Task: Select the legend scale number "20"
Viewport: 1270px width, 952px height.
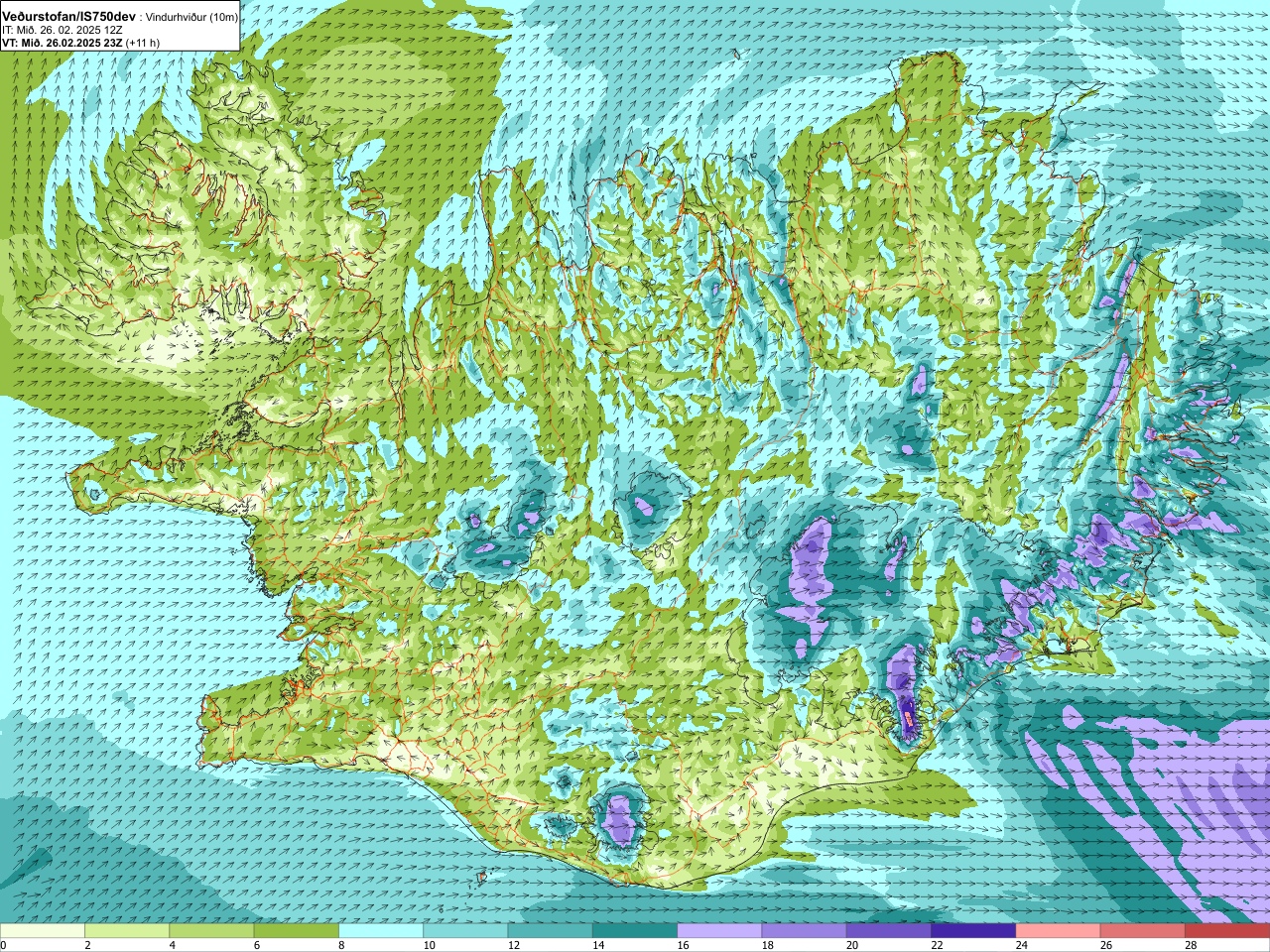Action: click(x=852, y=945)
